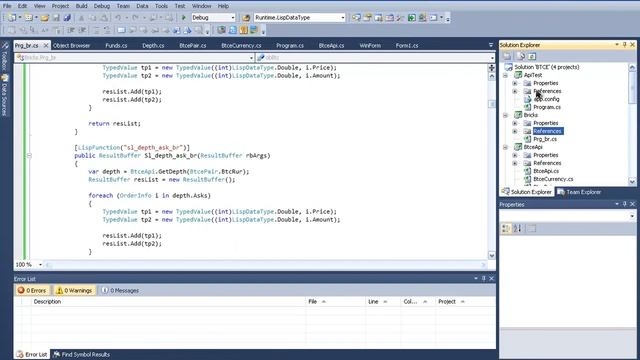Click the Cut scissors icon
The image size is (640, 360).
(81, 18)
